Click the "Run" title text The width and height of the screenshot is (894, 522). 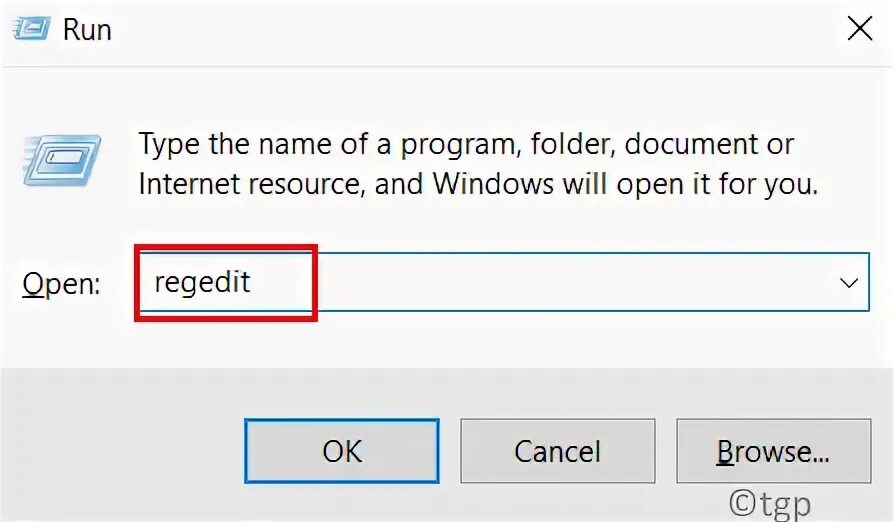click(x=87, y=29)
